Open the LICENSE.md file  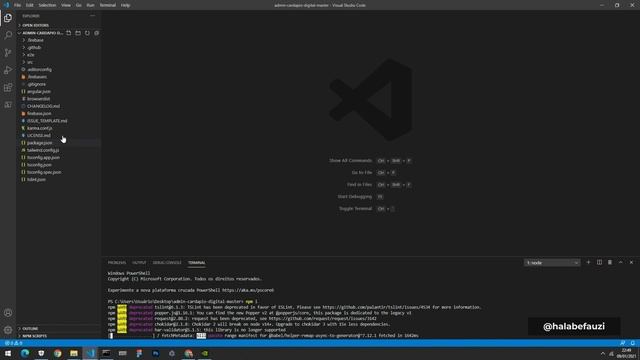coord(39,136)
